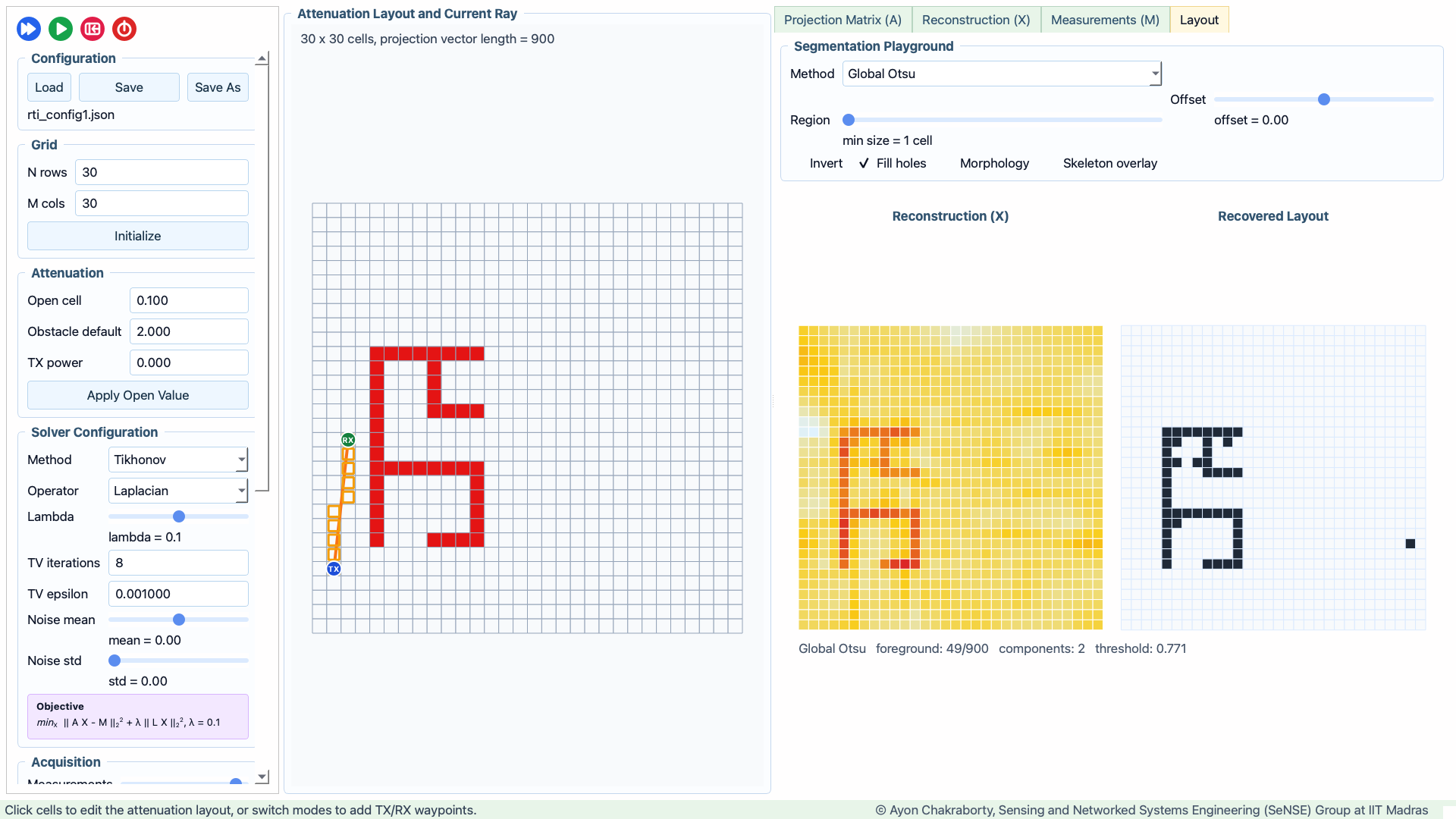Click the 'min size = 1 cell' label
Viewport: 1456px width, 819px height.
point(887,140)
